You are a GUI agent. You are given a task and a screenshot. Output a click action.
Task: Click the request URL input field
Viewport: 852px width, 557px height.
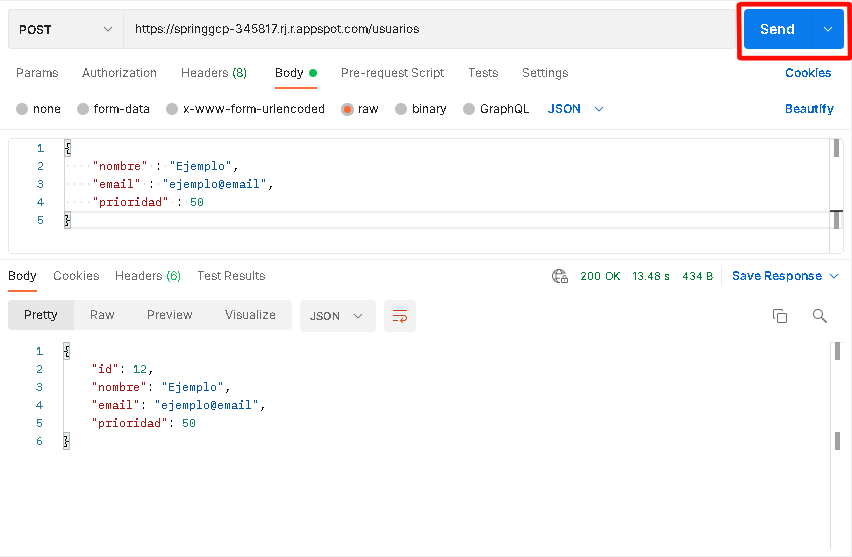point(429,29)
